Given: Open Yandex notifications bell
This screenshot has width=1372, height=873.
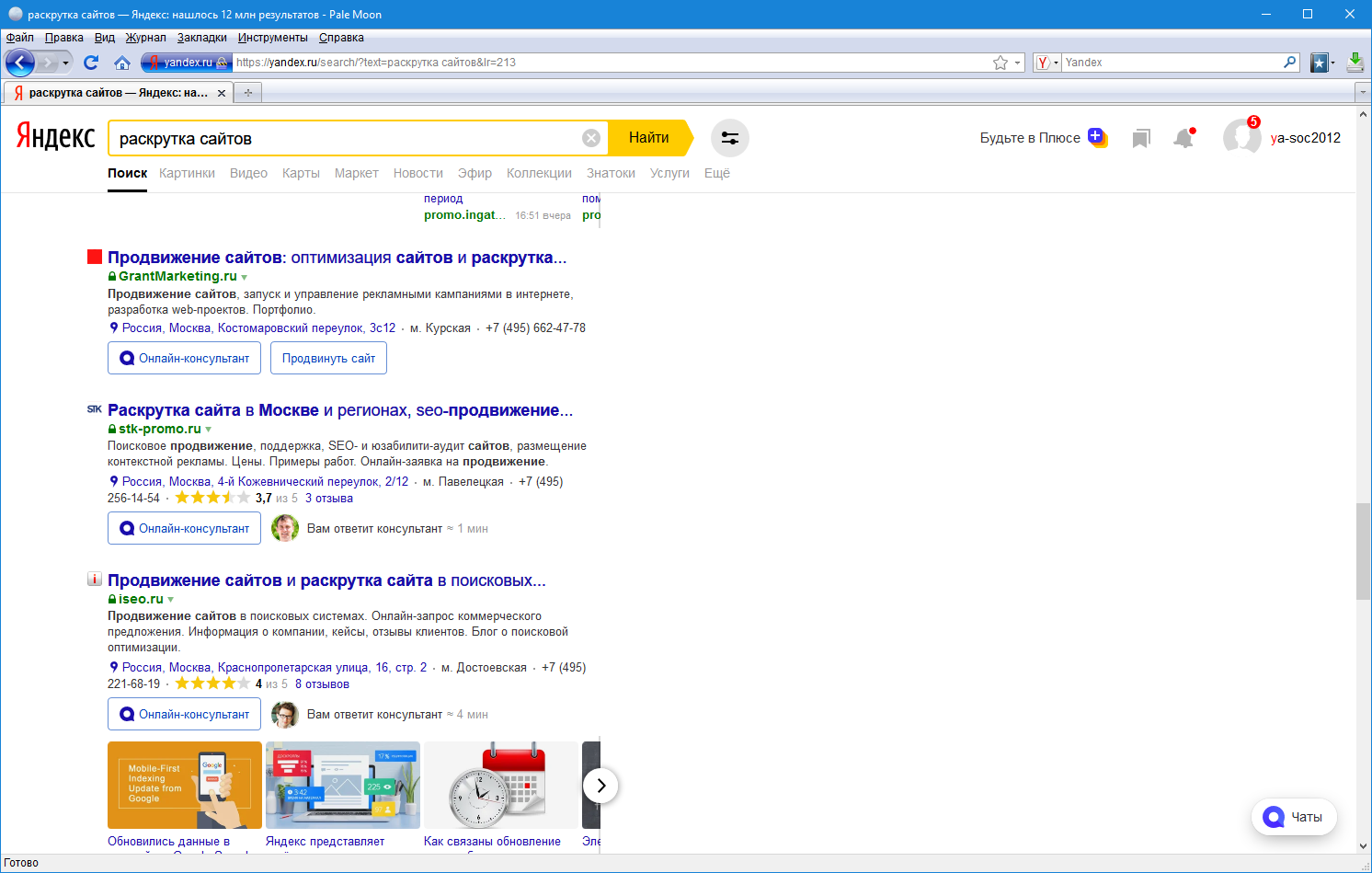Looking at the screenshot, I should point(1183,138).
